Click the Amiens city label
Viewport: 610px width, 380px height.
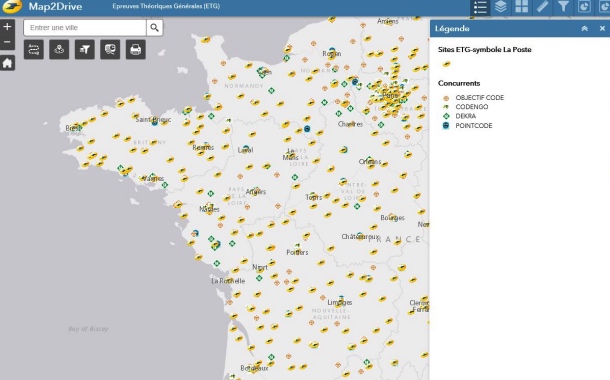[387, 21]
